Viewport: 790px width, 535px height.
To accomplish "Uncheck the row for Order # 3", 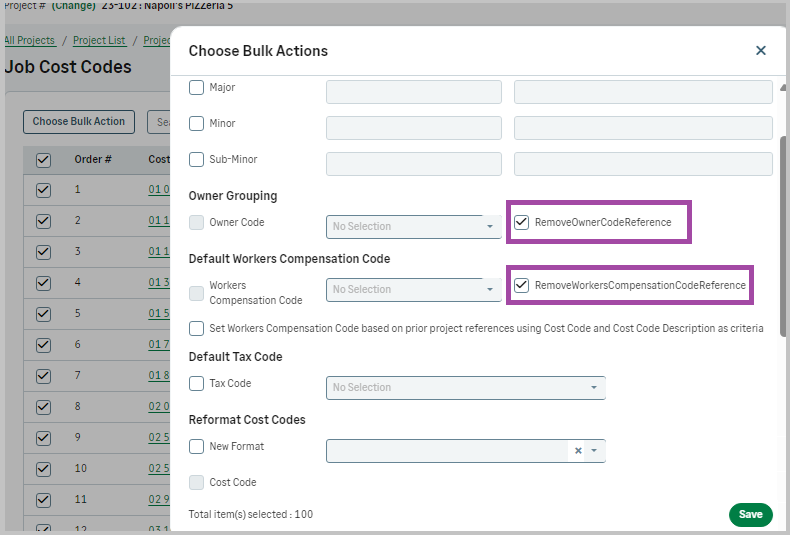I will coord(43,252).
